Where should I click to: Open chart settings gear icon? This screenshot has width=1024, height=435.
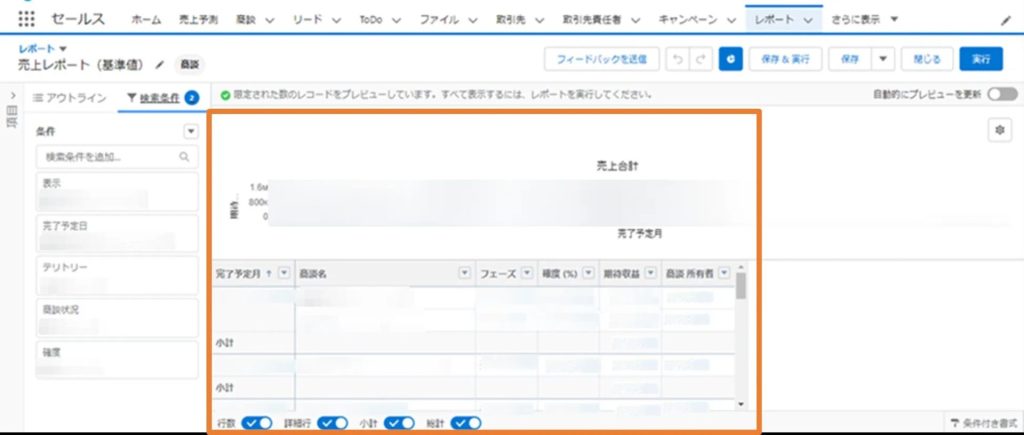(999, 130)
